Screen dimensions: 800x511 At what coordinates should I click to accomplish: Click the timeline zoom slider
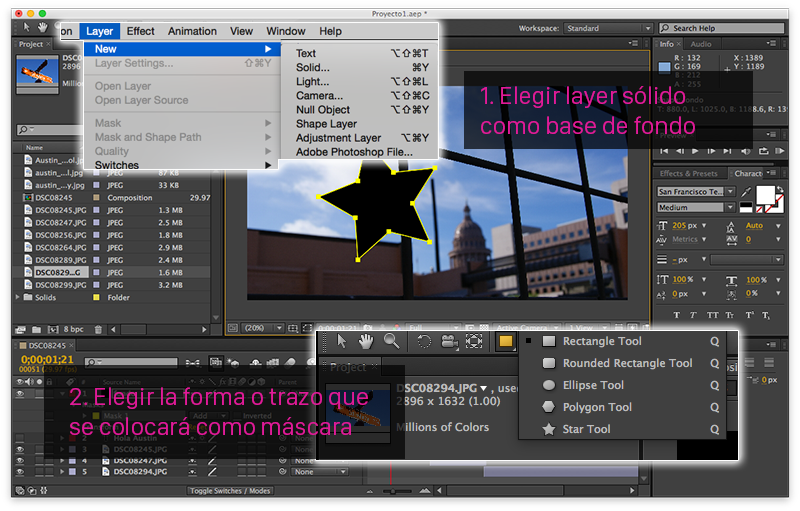(398, 491)
